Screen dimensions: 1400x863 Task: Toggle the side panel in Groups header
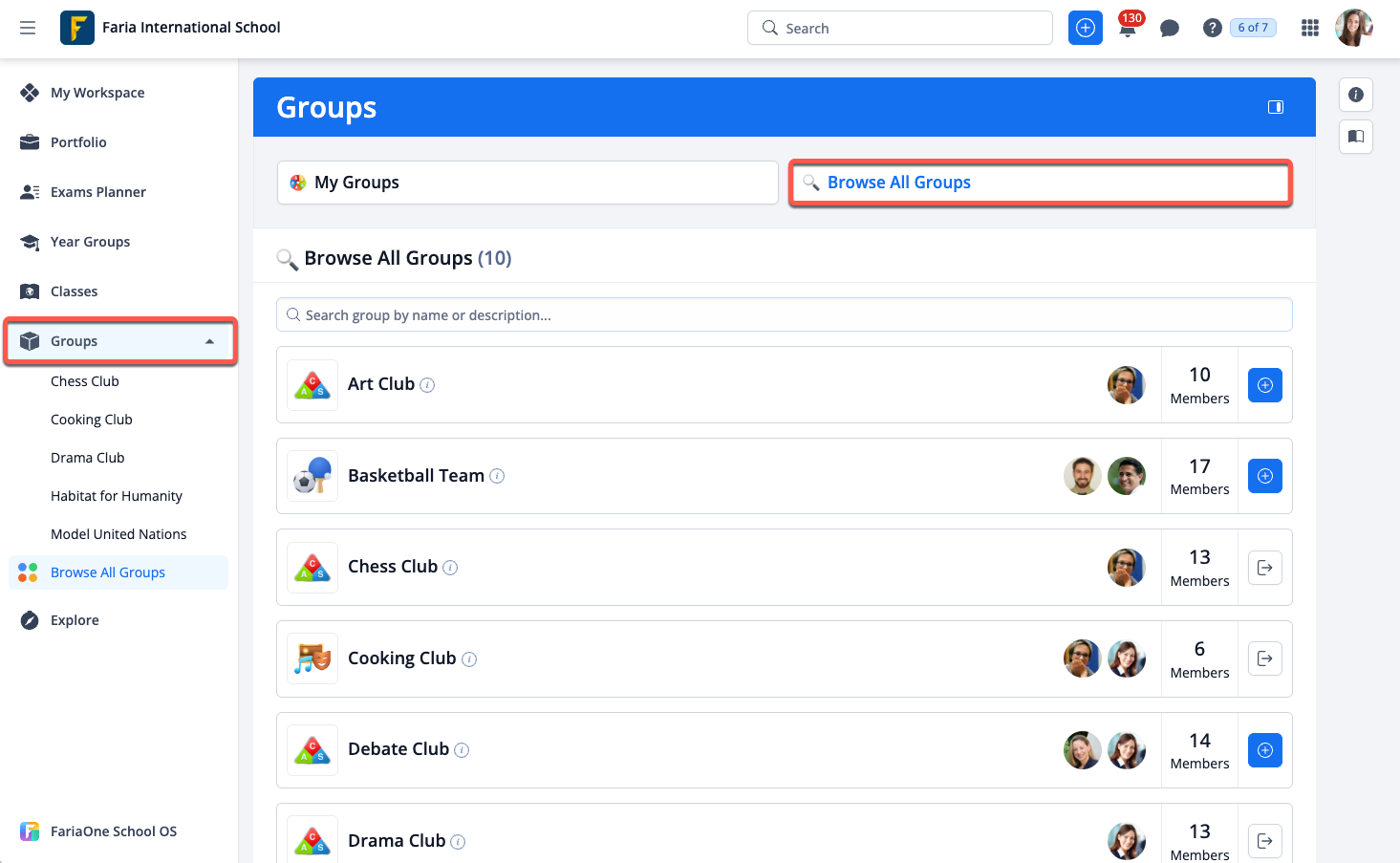pyautogui.click(x=1275, y=107)
